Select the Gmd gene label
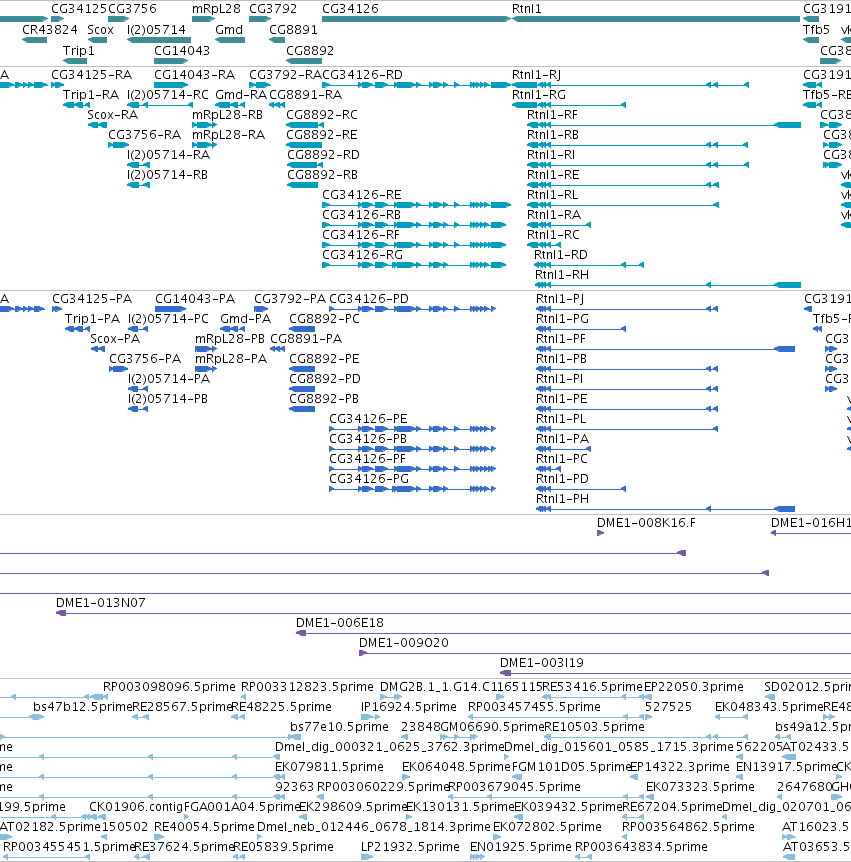This screenshot has height=862, width=851. click(x=229, y=30)
